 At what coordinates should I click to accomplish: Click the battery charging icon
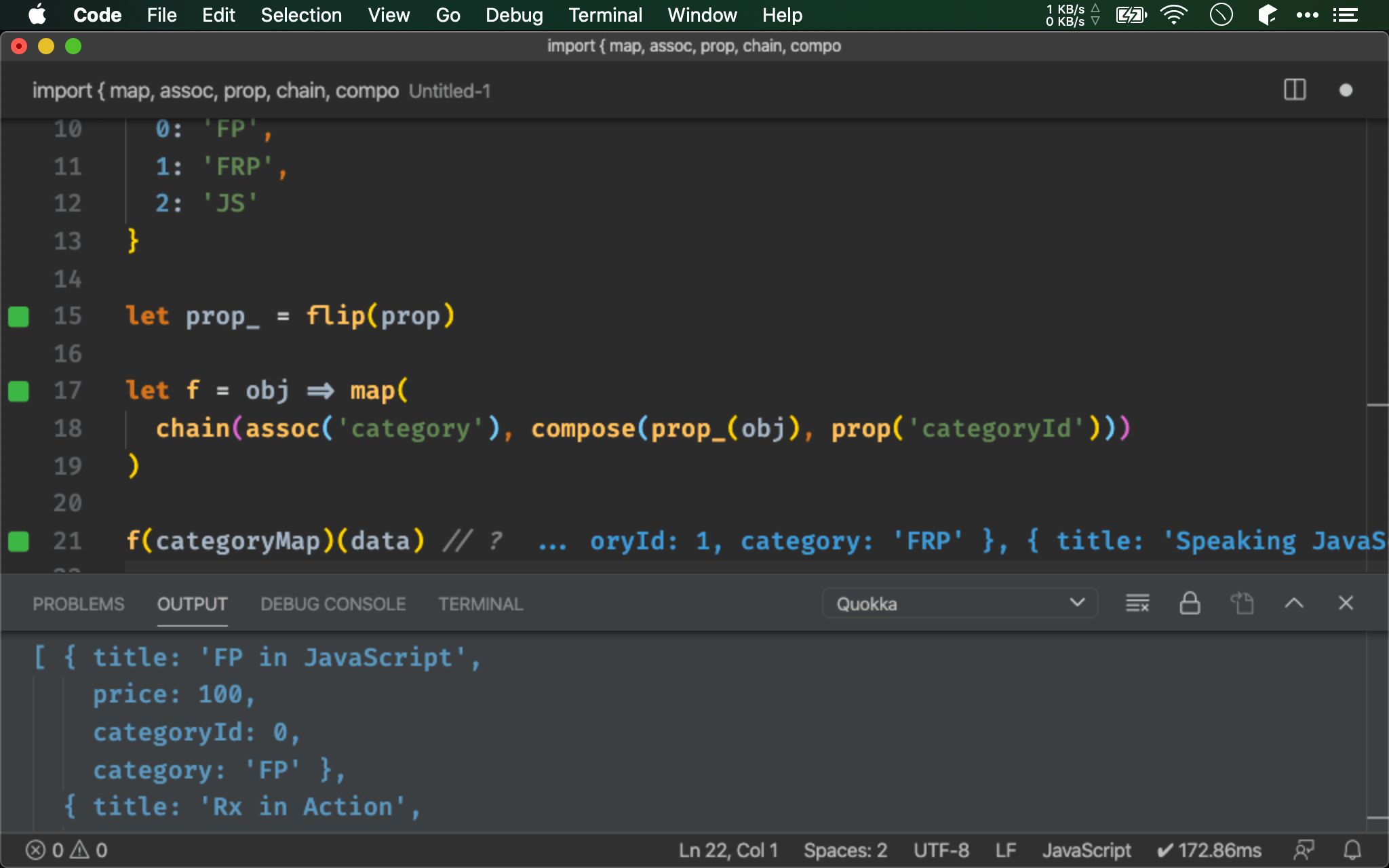tap(1131, 15)
